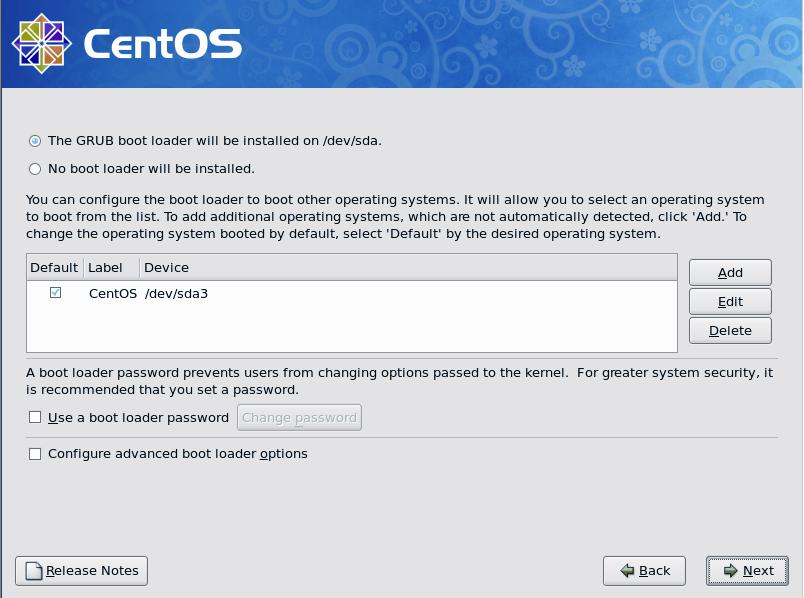Proceed by clicking Next
The width and height of the screenshot is (804, 598).
(x=747, y=571)
